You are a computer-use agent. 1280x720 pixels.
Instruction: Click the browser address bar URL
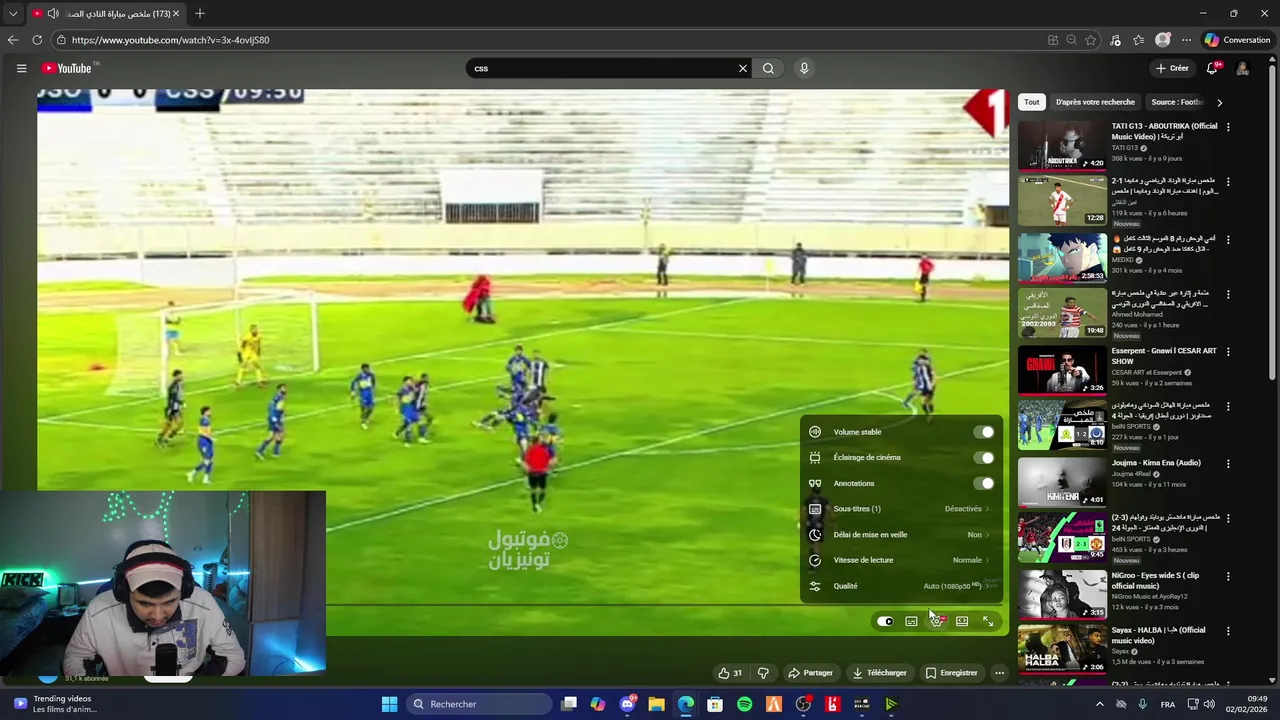point(170,40)
